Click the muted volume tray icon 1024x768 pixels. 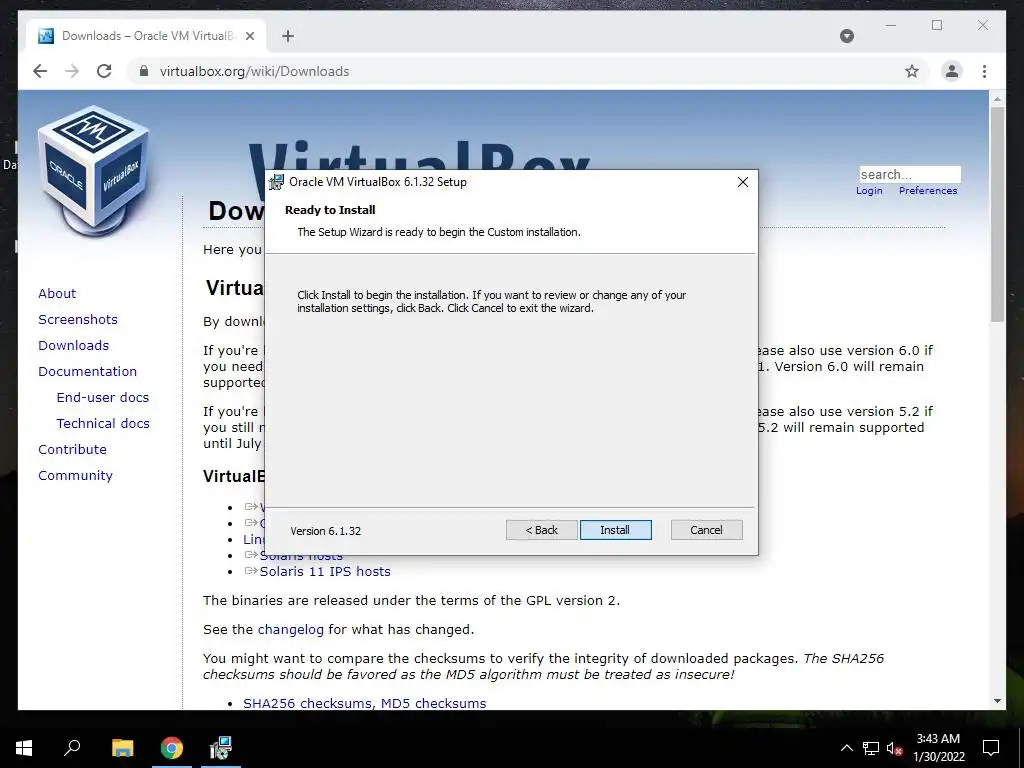(x=894, y=748)
